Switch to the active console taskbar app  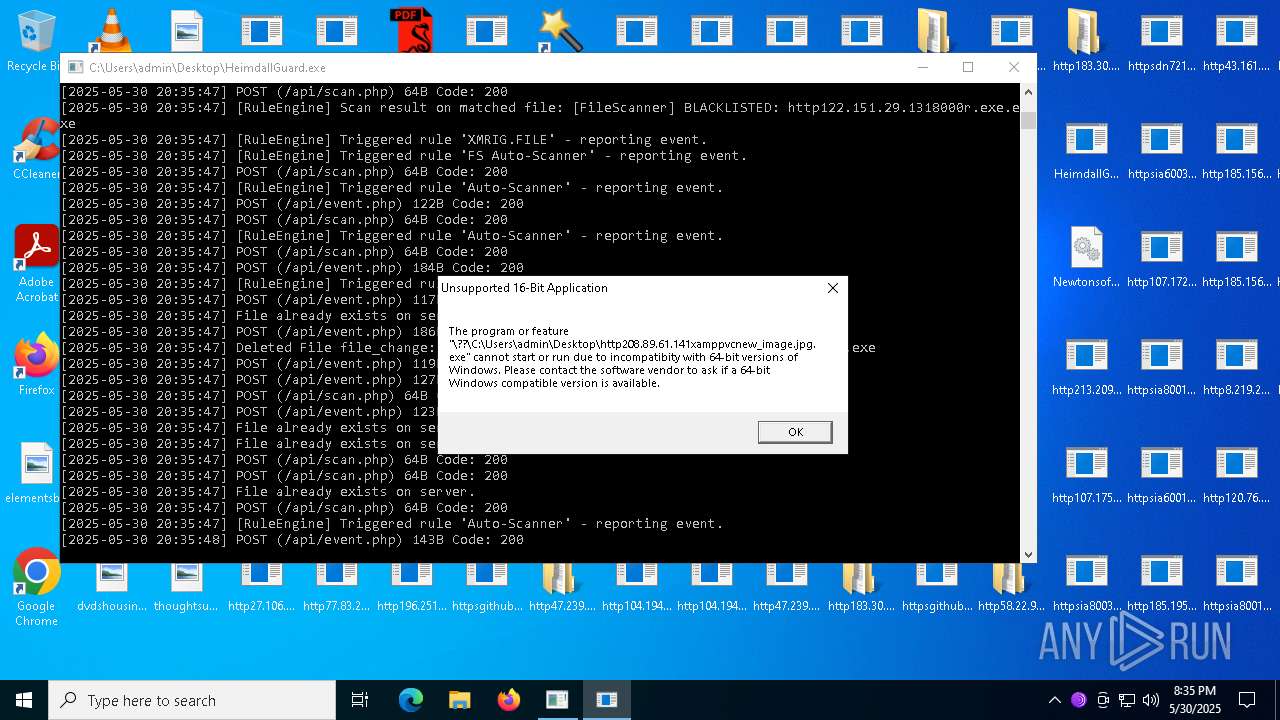pyautogui.click(x=606, y=700)
